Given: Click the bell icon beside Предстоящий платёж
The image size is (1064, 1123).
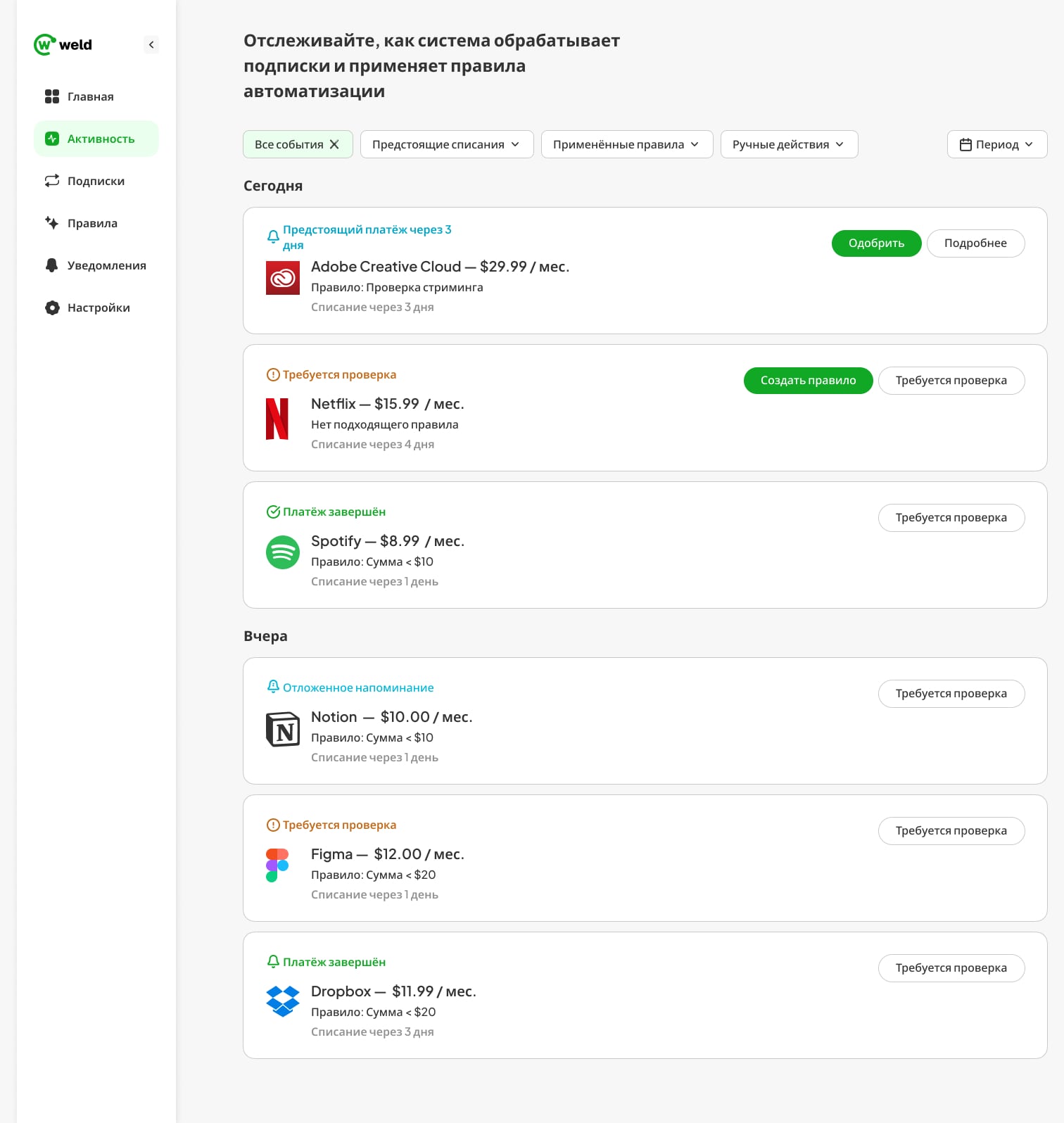Looking at the screenshot, I should 273,237.
